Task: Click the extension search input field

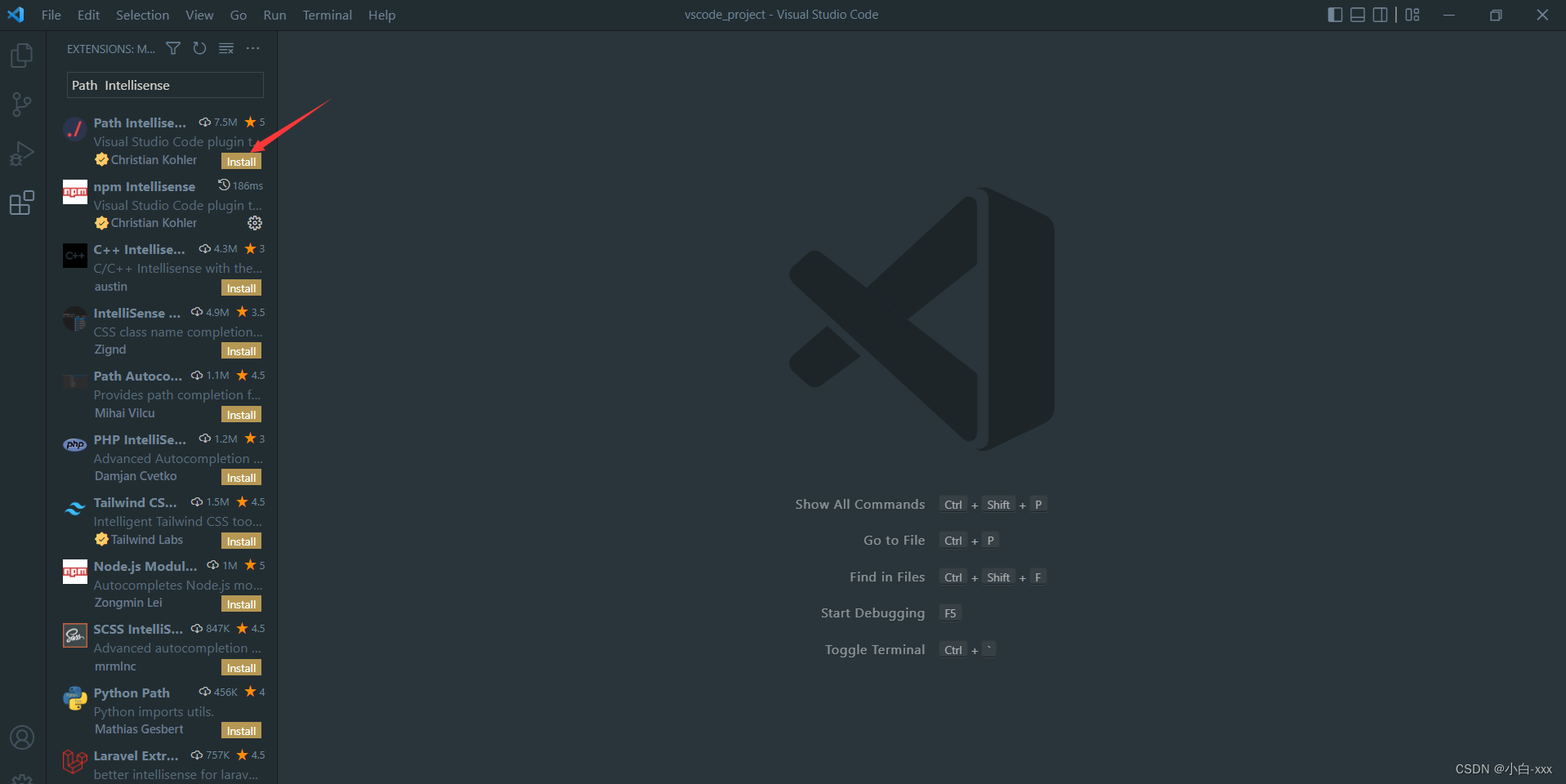Action: [x=164, y=85]
